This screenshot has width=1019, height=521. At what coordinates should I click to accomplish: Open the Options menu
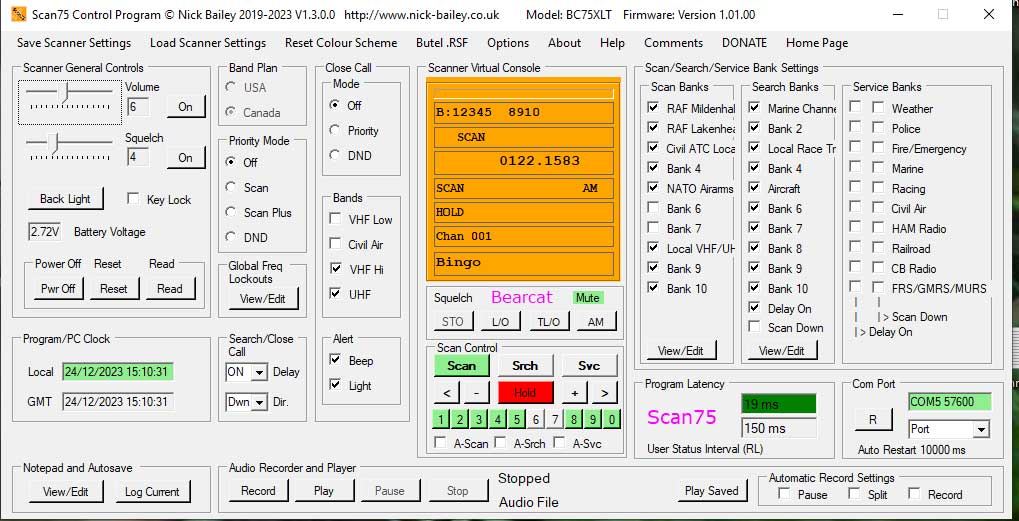click(x=508, y=43)
